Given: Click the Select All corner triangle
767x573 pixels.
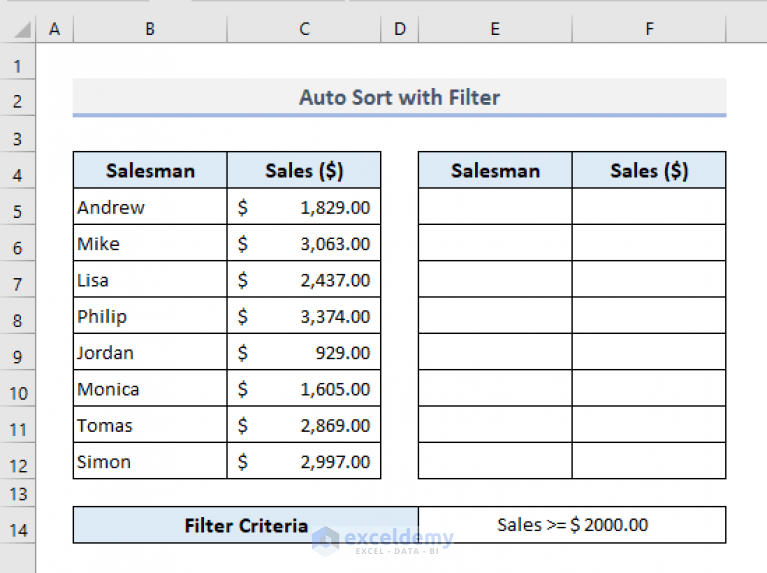Looking at the screenshot, I should [23, 29].
